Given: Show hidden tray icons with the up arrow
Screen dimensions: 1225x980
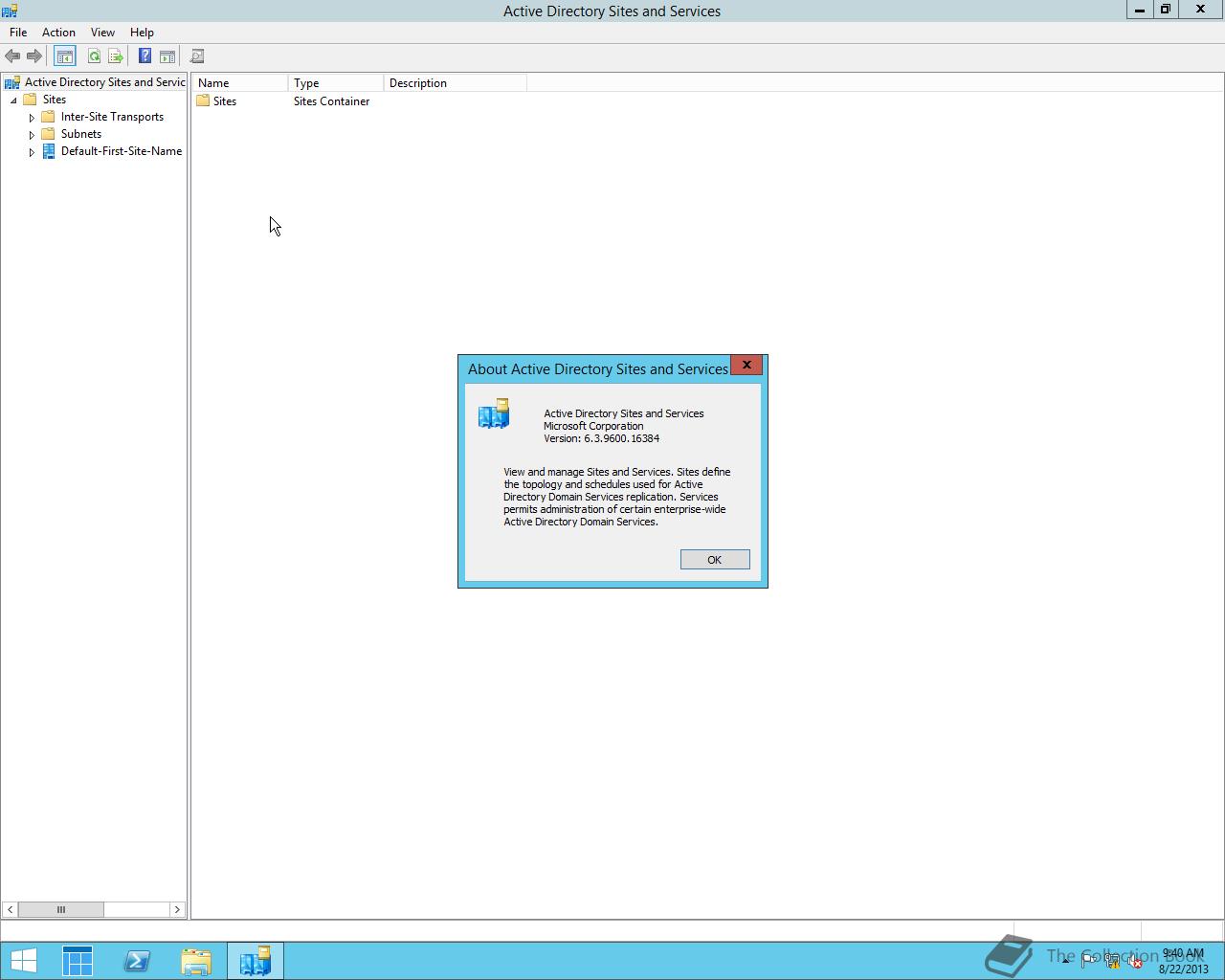Looking at the screenshot, I should coord(1065,961).
